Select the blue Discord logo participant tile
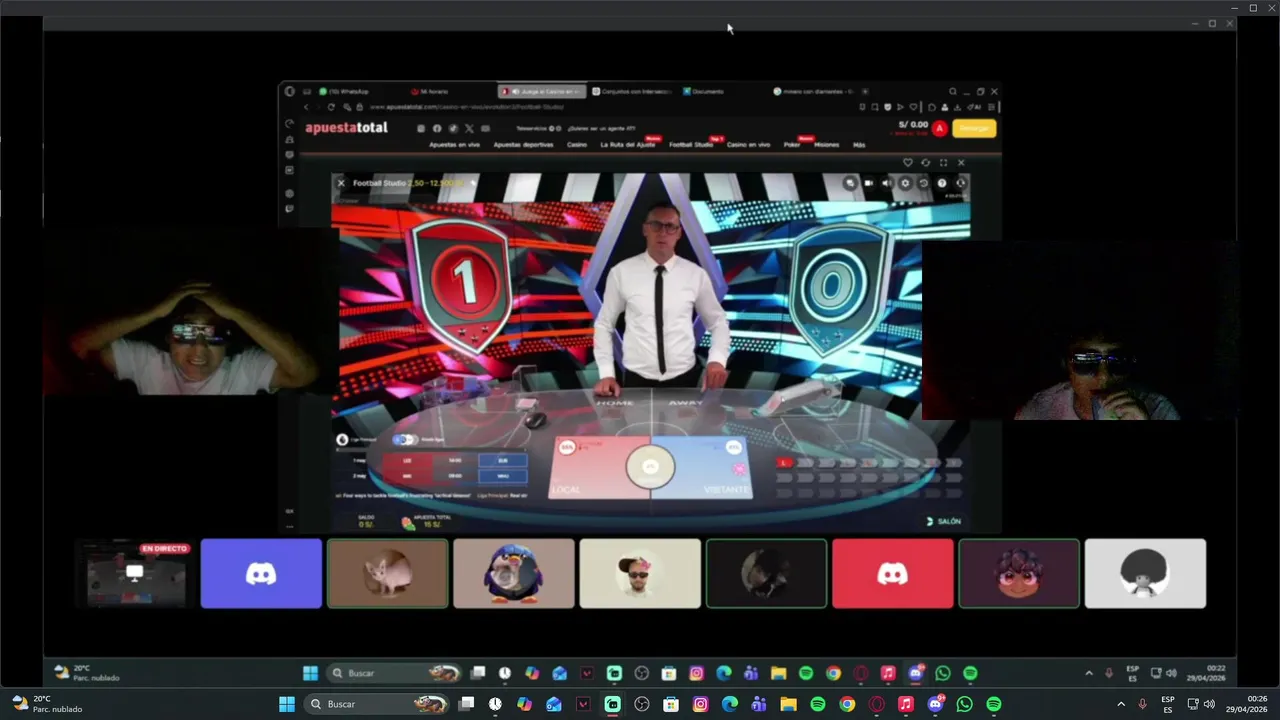Screen dimensions: 1280x720 [x=261, y=574]
